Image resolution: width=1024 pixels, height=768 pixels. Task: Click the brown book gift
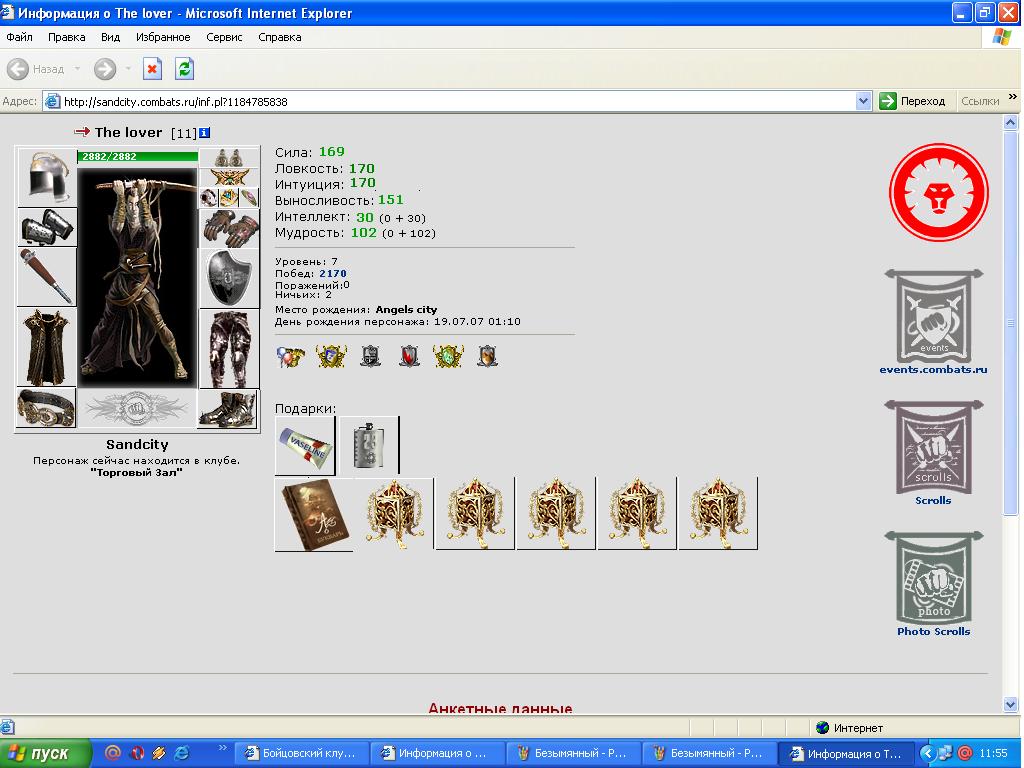(x=314, y=515)
